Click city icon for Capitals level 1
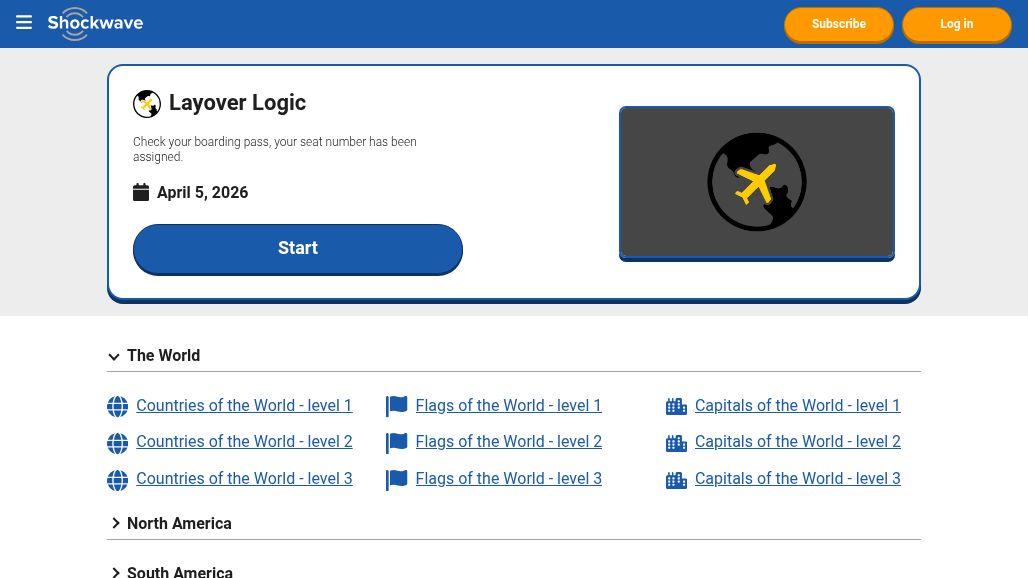The image size is (1028, 578). pyautogui.click(x=677, y=407)
